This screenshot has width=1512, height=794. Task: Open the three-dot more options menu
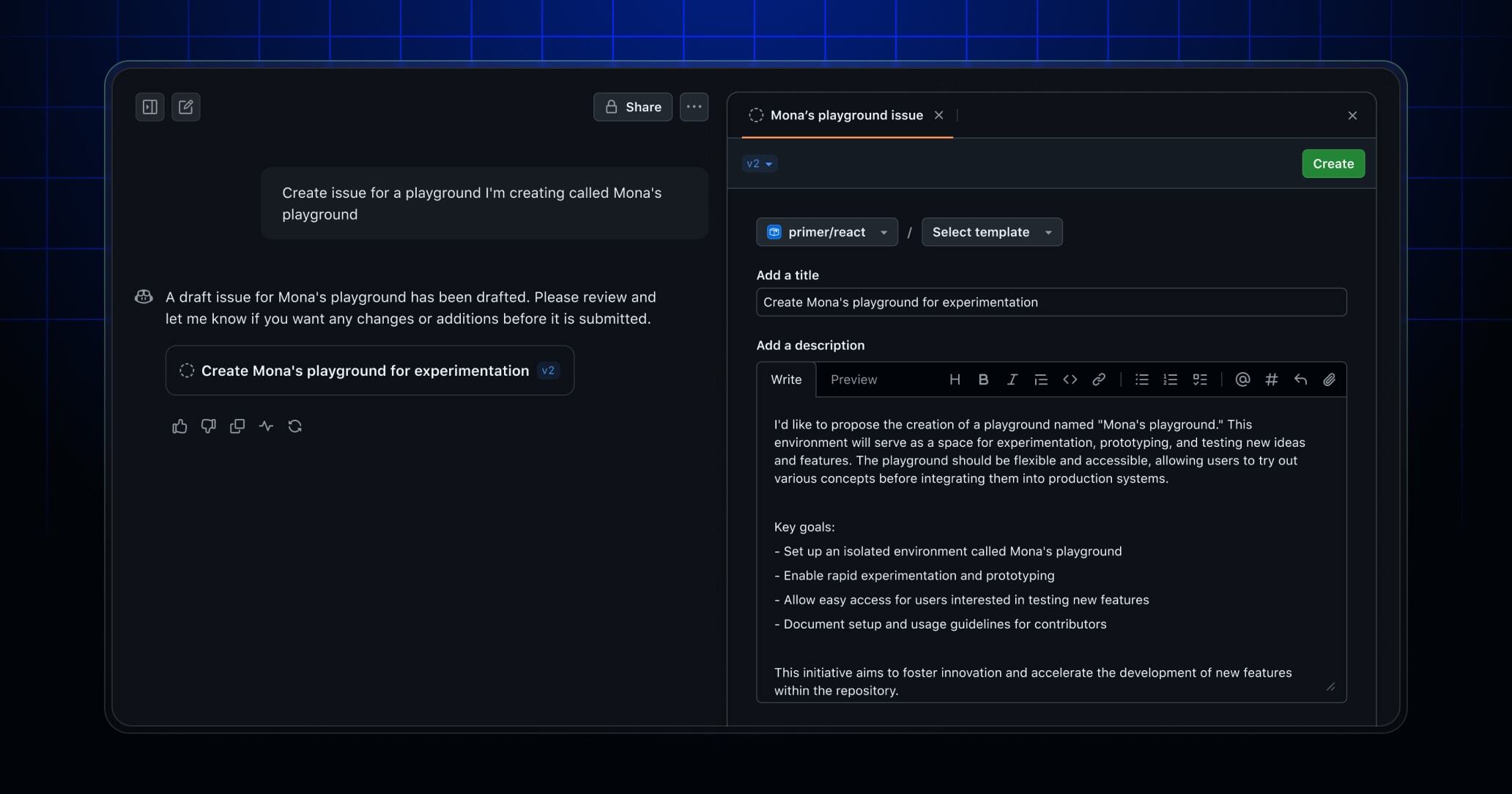pyautogui.click(x=694, y=107)
